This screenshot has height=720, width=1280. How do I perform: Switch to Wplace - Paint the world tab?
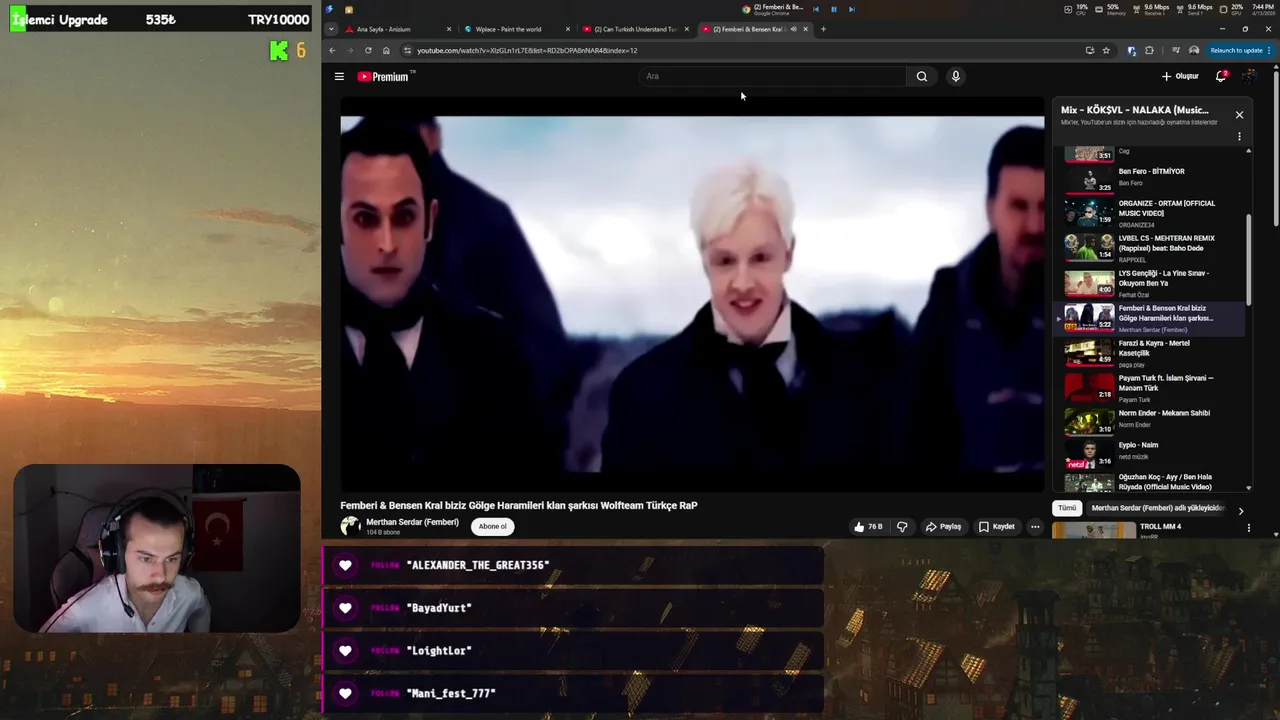tap(516, 29)
